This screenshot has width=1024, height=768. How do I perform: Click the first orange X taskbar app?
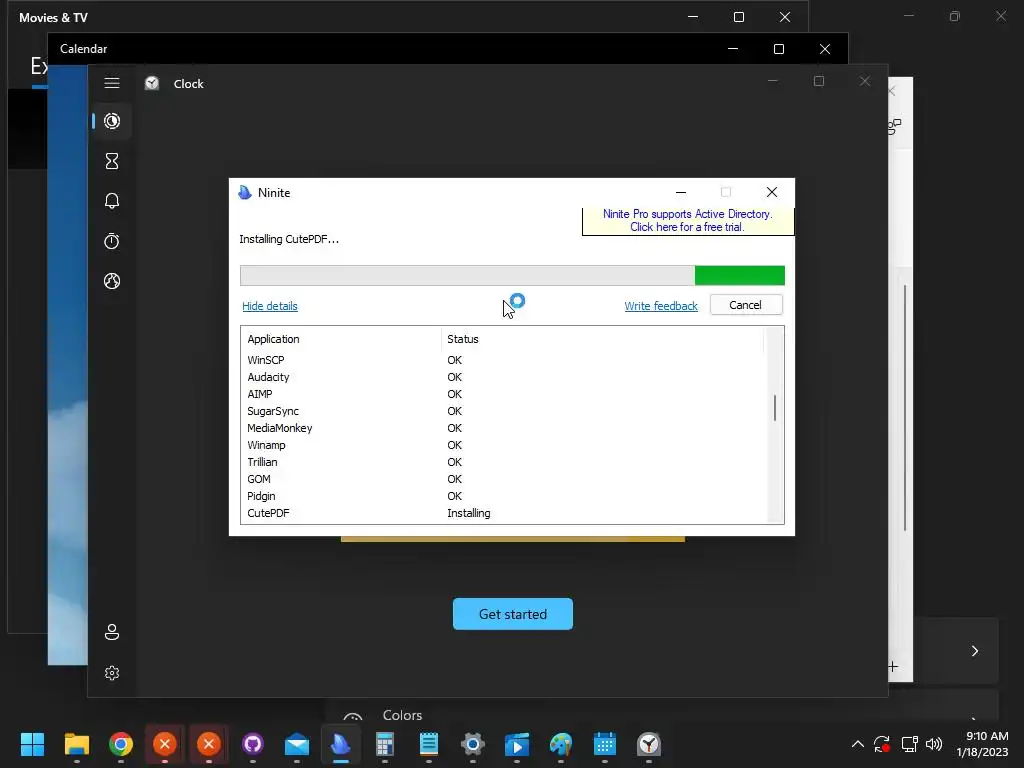165,744
